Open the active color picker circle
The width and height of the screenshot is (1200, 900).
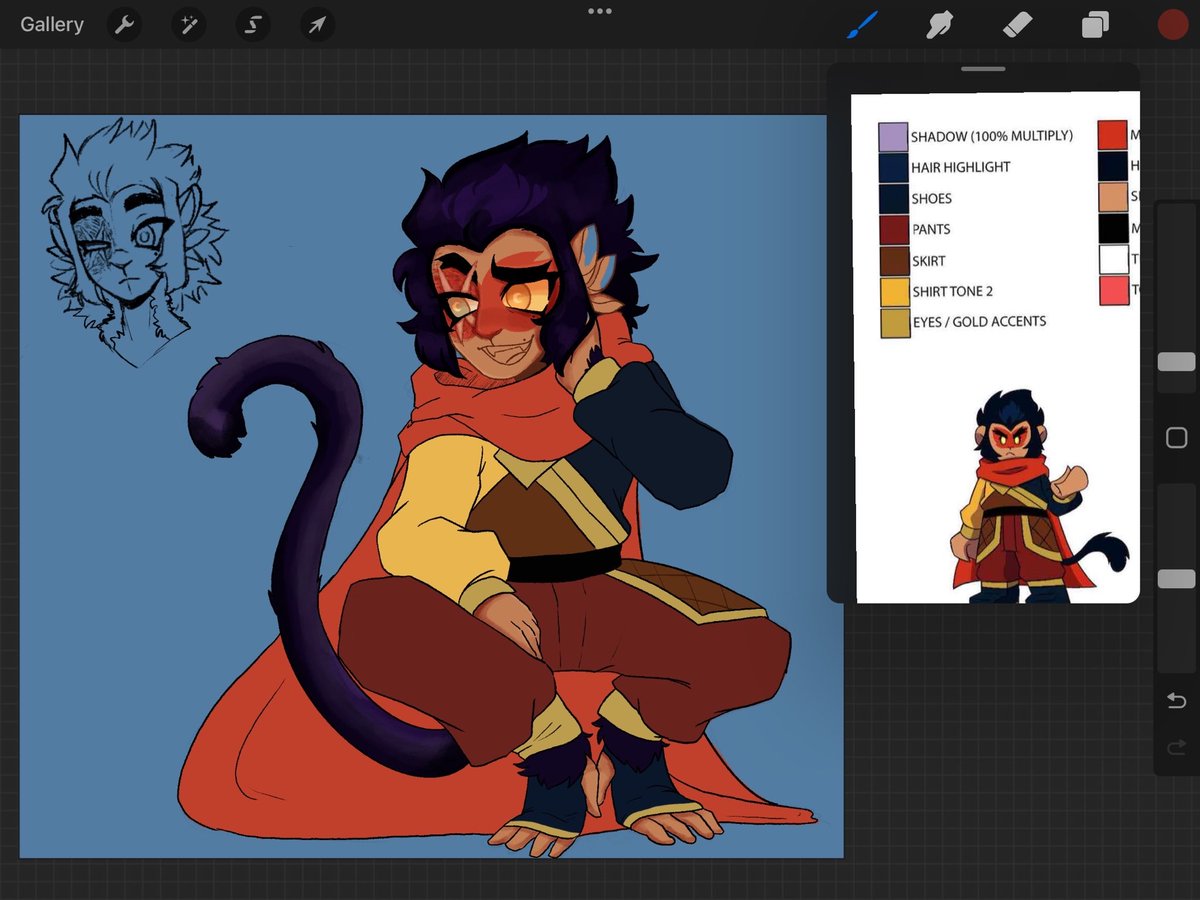pyautogui.click(x=1172, y=25)
